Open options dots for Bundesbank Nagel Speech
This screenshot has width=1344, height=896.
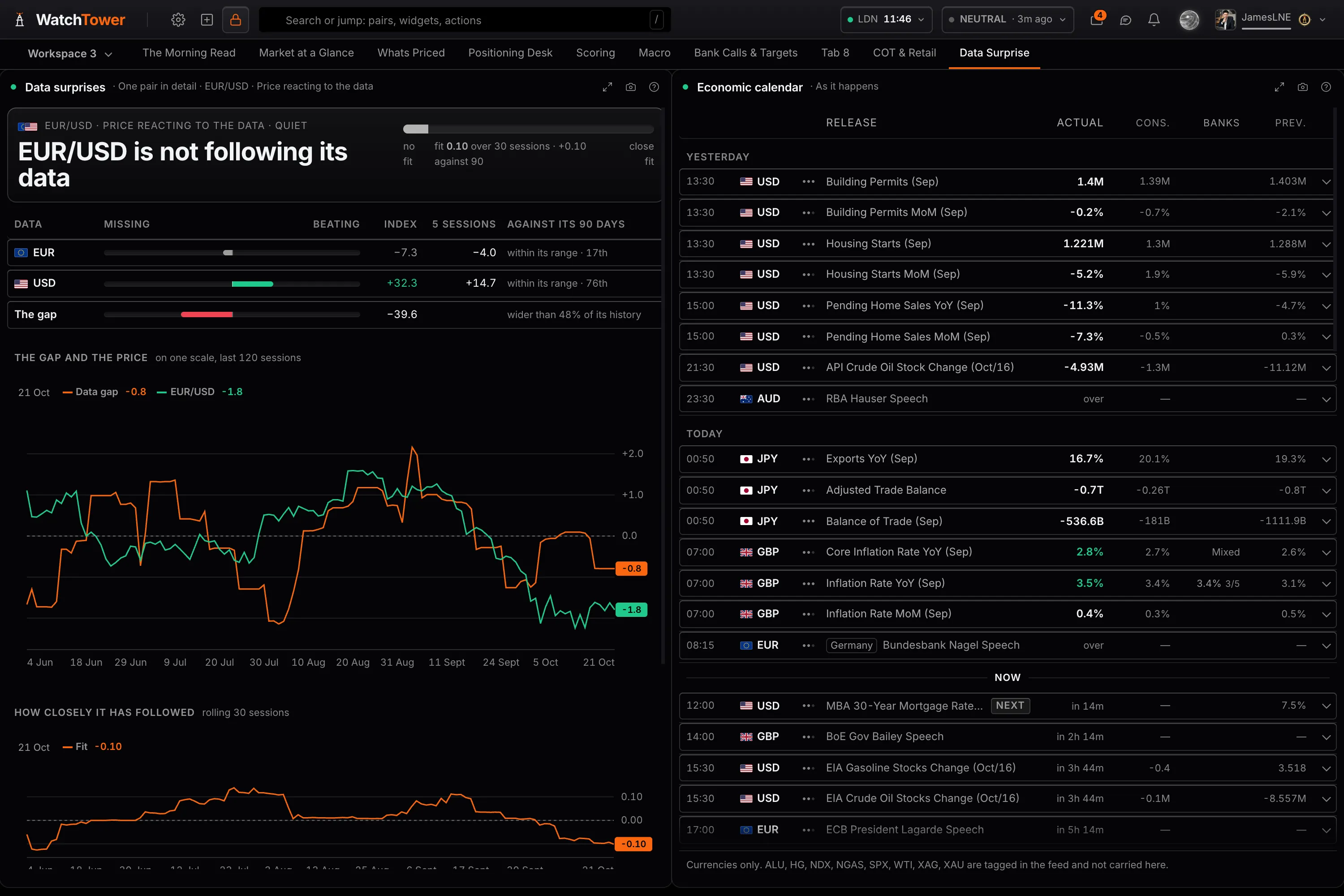[809, 646]
